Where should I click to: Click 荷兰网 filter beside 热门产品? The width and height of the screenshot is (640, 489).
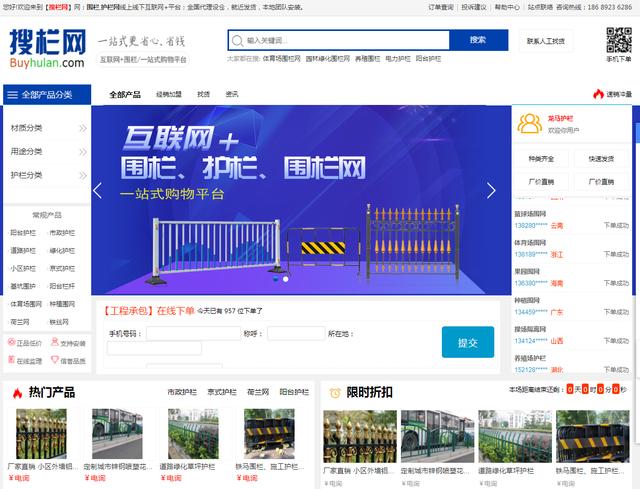[x=258, y=392]
